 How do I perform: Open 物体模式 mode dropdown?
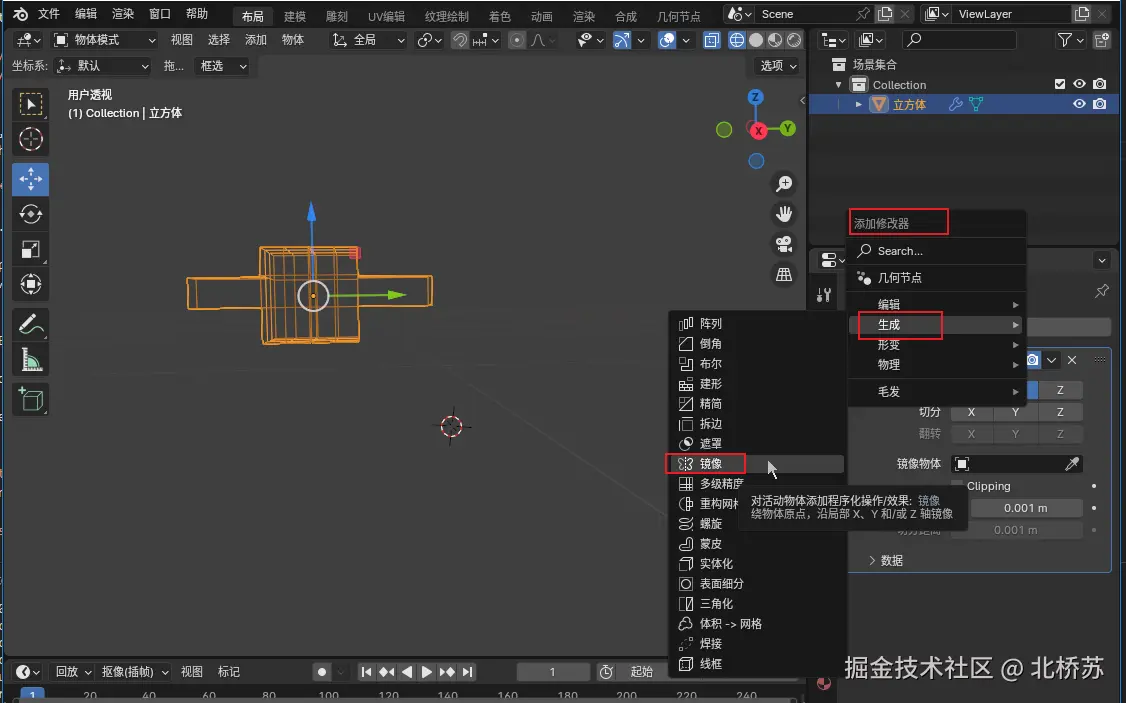coord(104,40)
